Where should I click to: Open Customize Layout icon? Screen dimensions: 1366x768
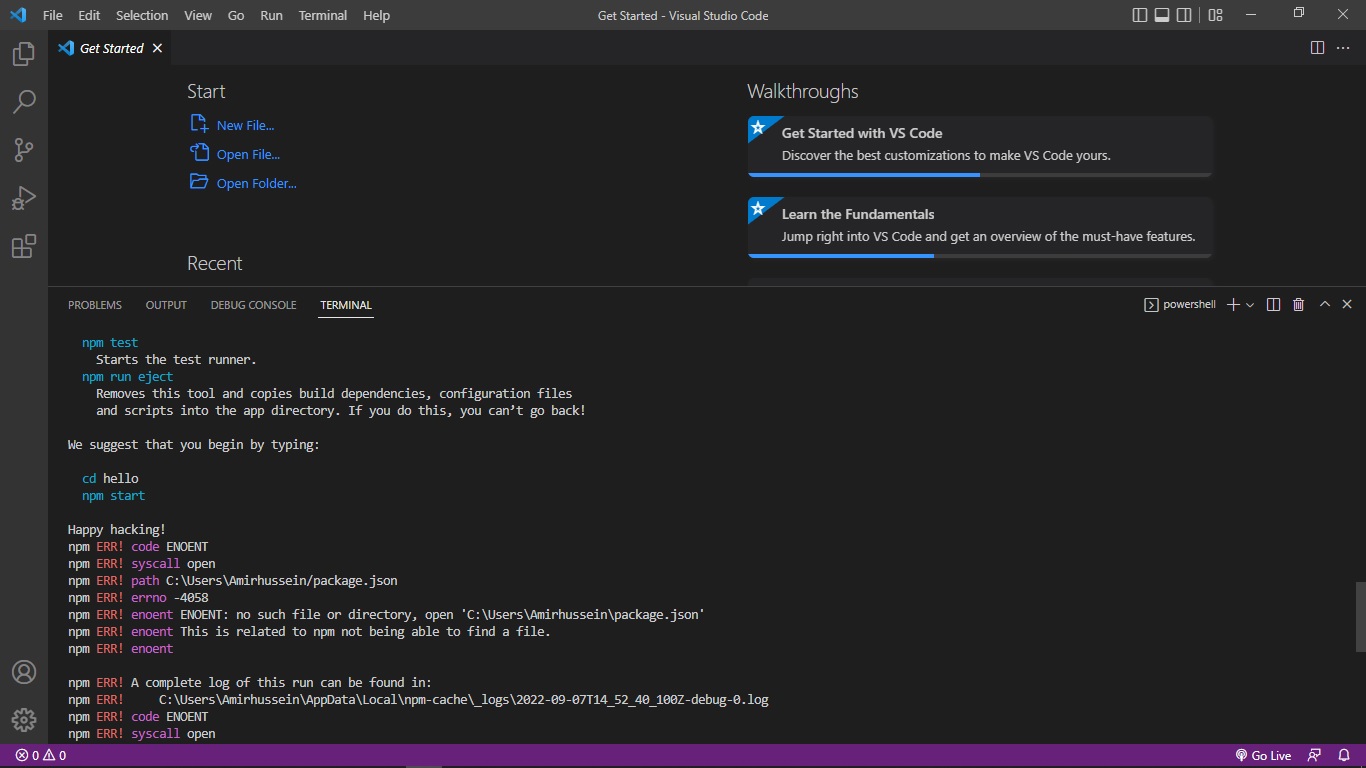(1215, 15)
